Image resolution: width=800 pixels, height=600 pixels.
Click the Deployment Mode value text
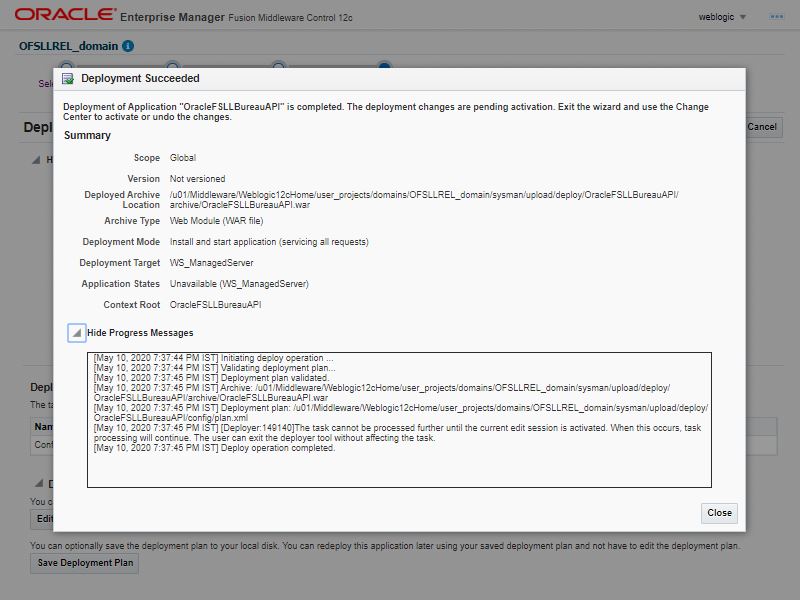click(269, 242)
